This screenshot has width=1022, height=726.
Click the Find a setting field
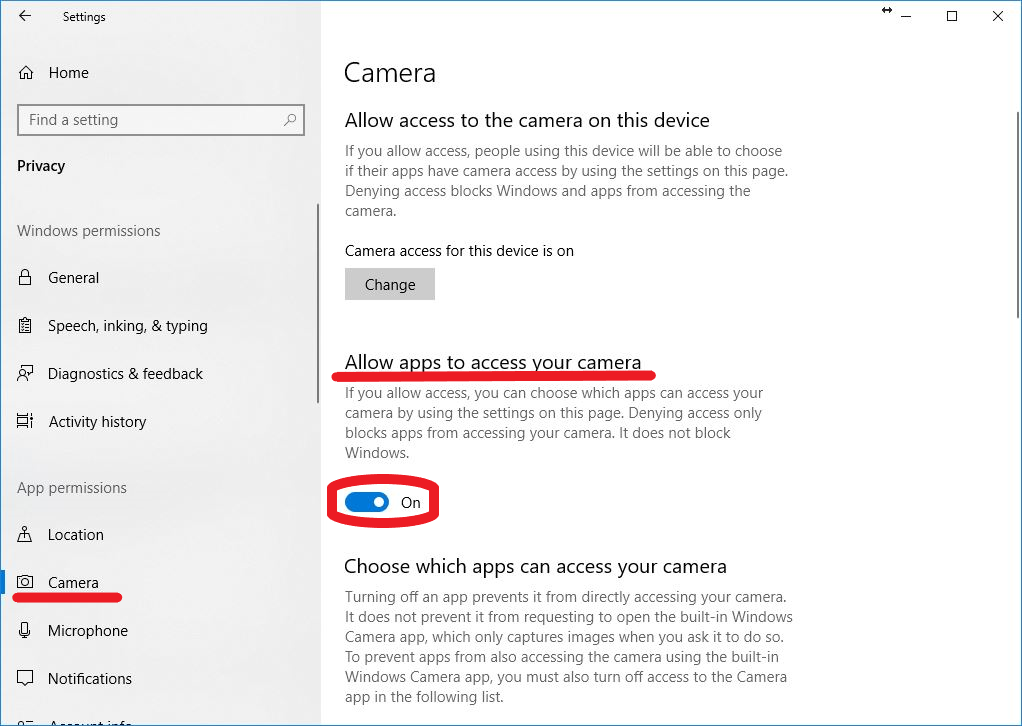pyautogui.click(x=150, y=120)
